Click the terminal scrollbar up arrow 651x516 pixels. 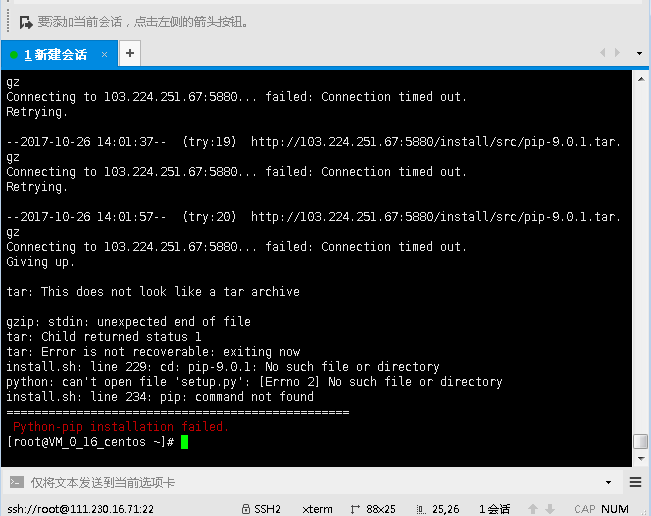point(641,79)
